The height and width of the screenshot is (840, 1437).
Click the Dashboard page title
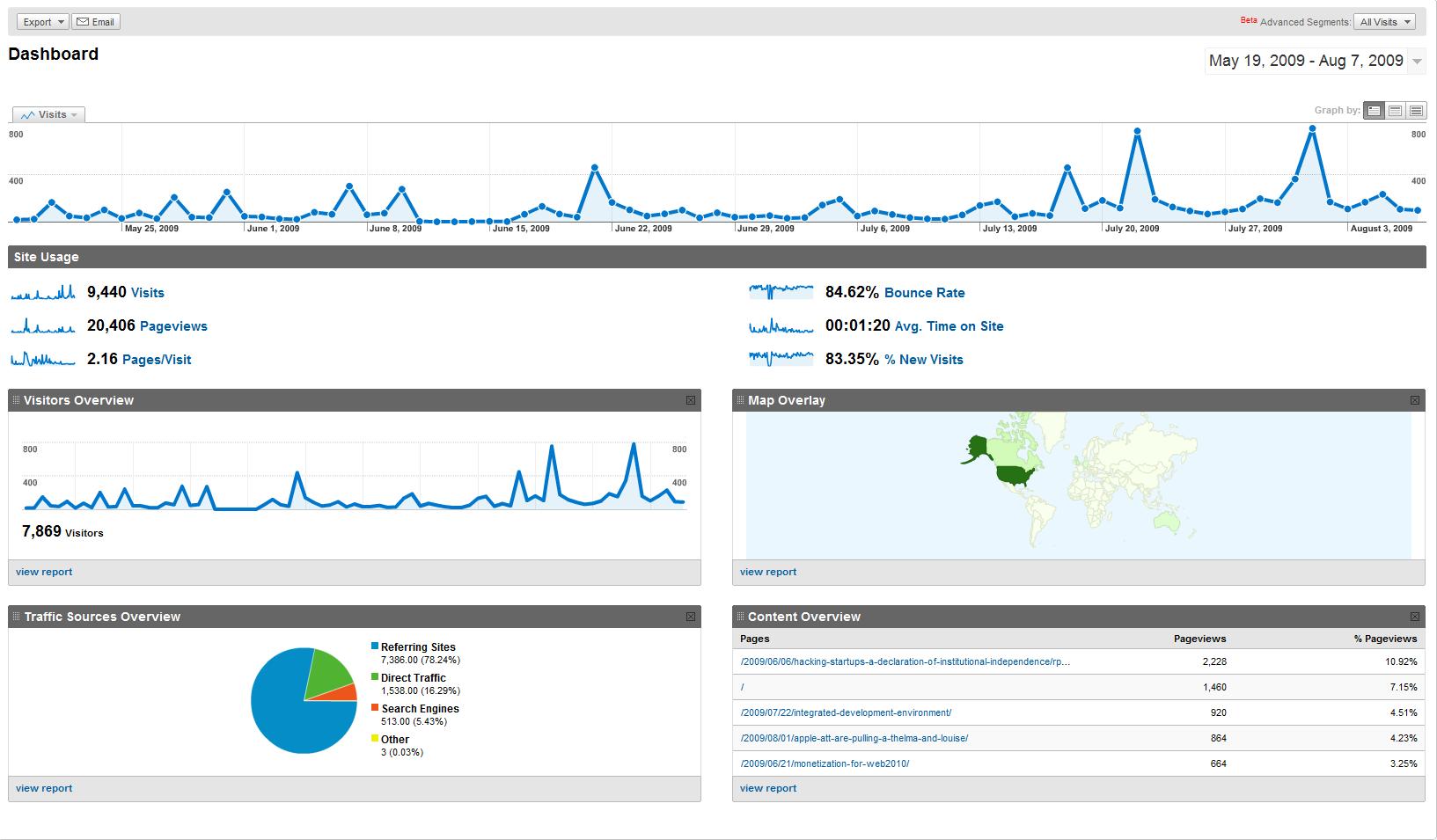click(54, 55)
